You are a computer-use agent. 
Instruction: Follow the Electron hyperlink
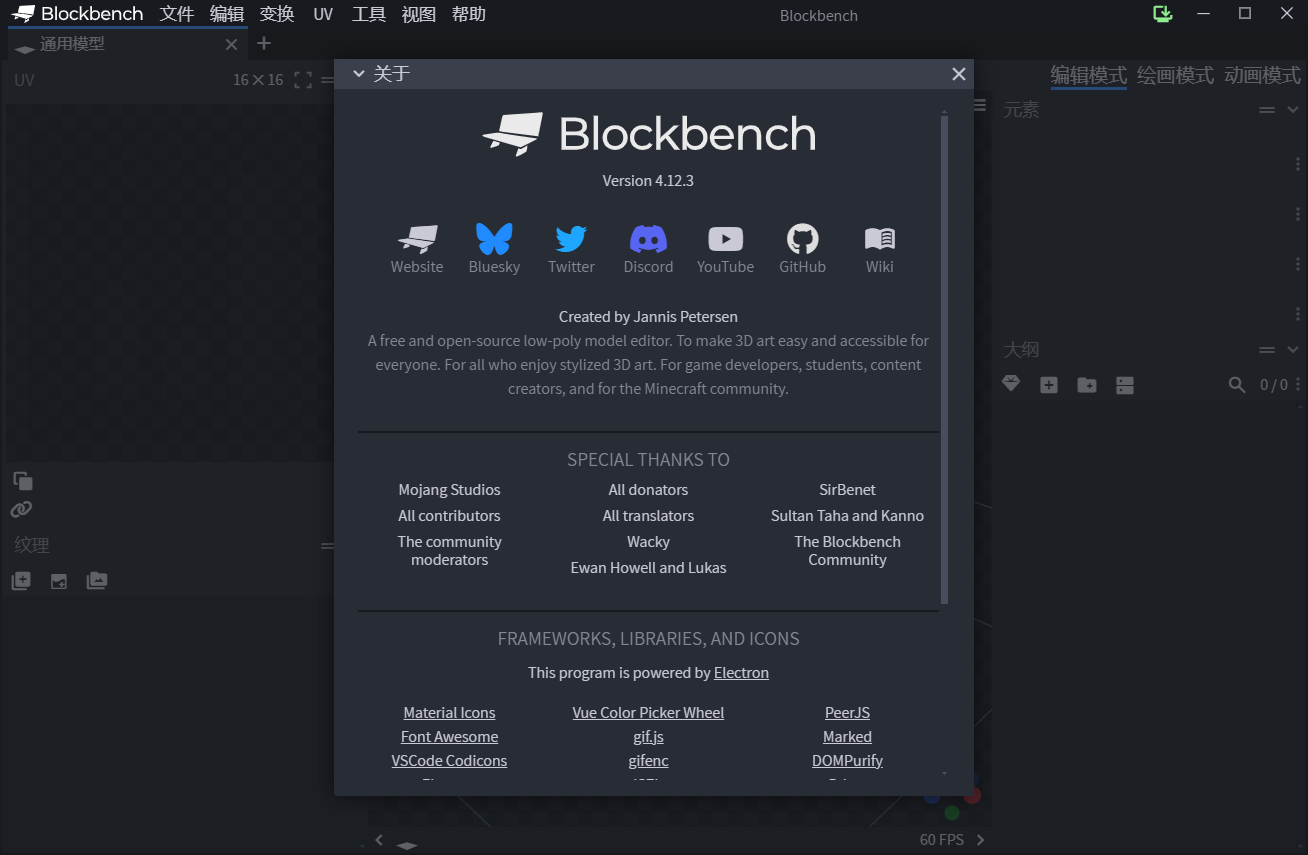(x=741, y=673)
